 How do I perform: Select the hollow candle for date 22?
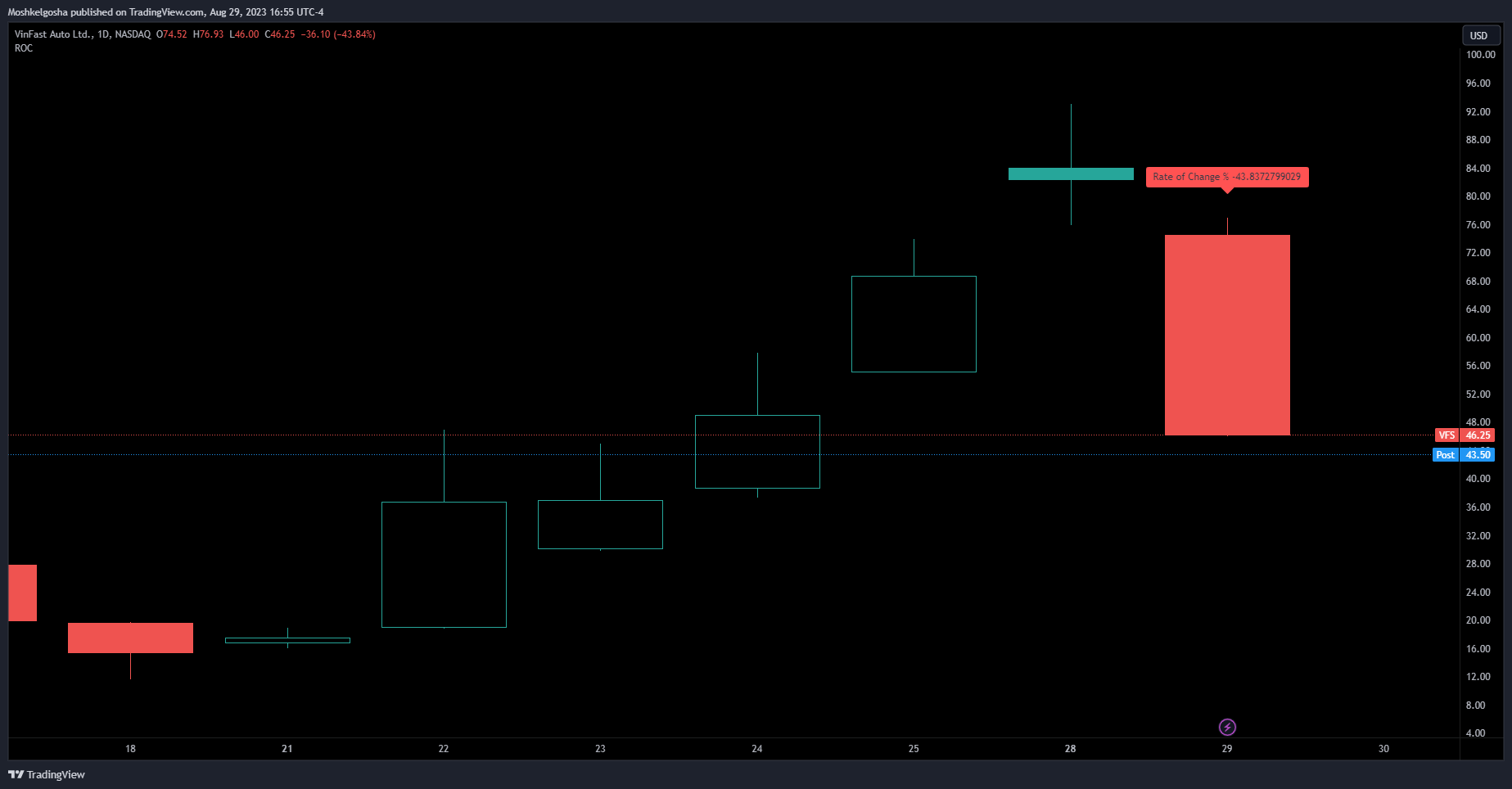click(444, 565)
